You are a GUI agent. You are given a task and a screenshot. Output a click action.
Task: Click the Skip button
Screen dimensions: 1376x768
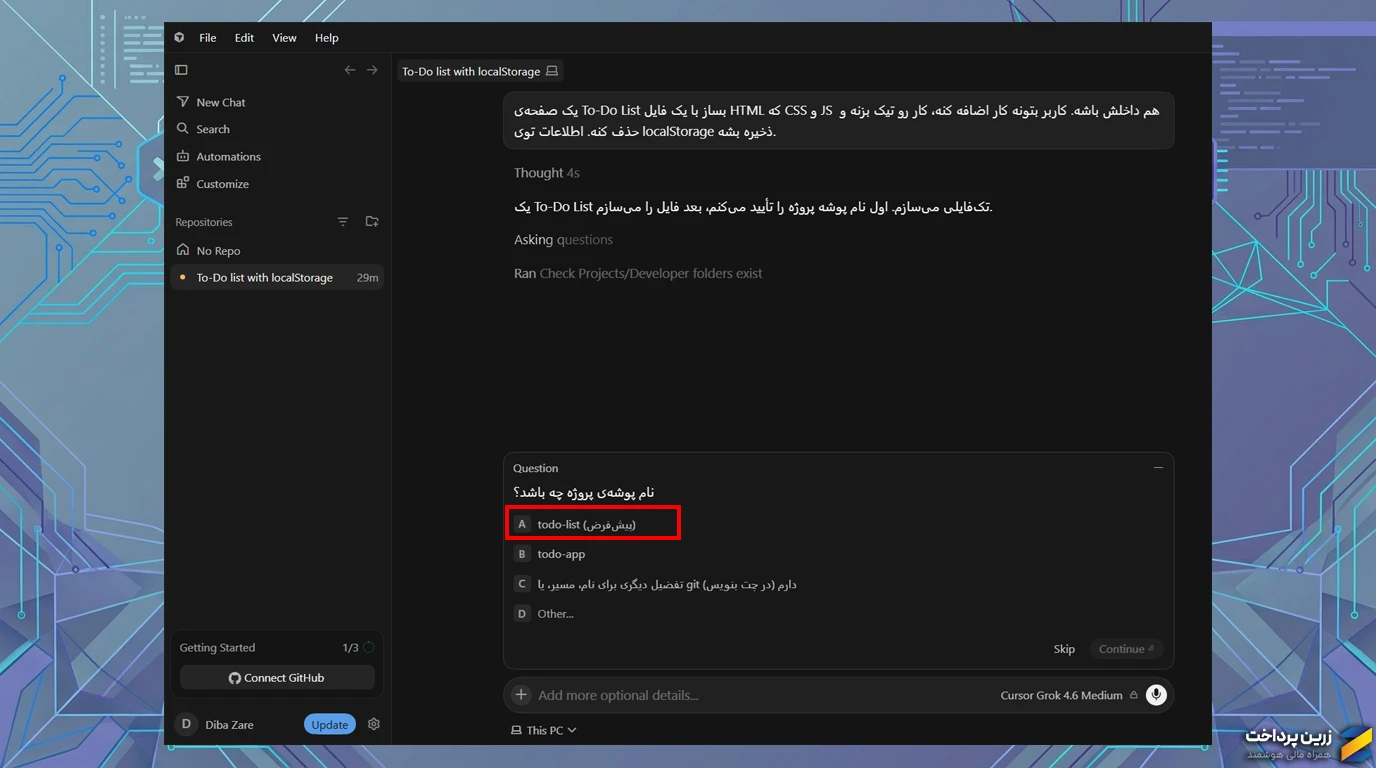(1064, 649)
